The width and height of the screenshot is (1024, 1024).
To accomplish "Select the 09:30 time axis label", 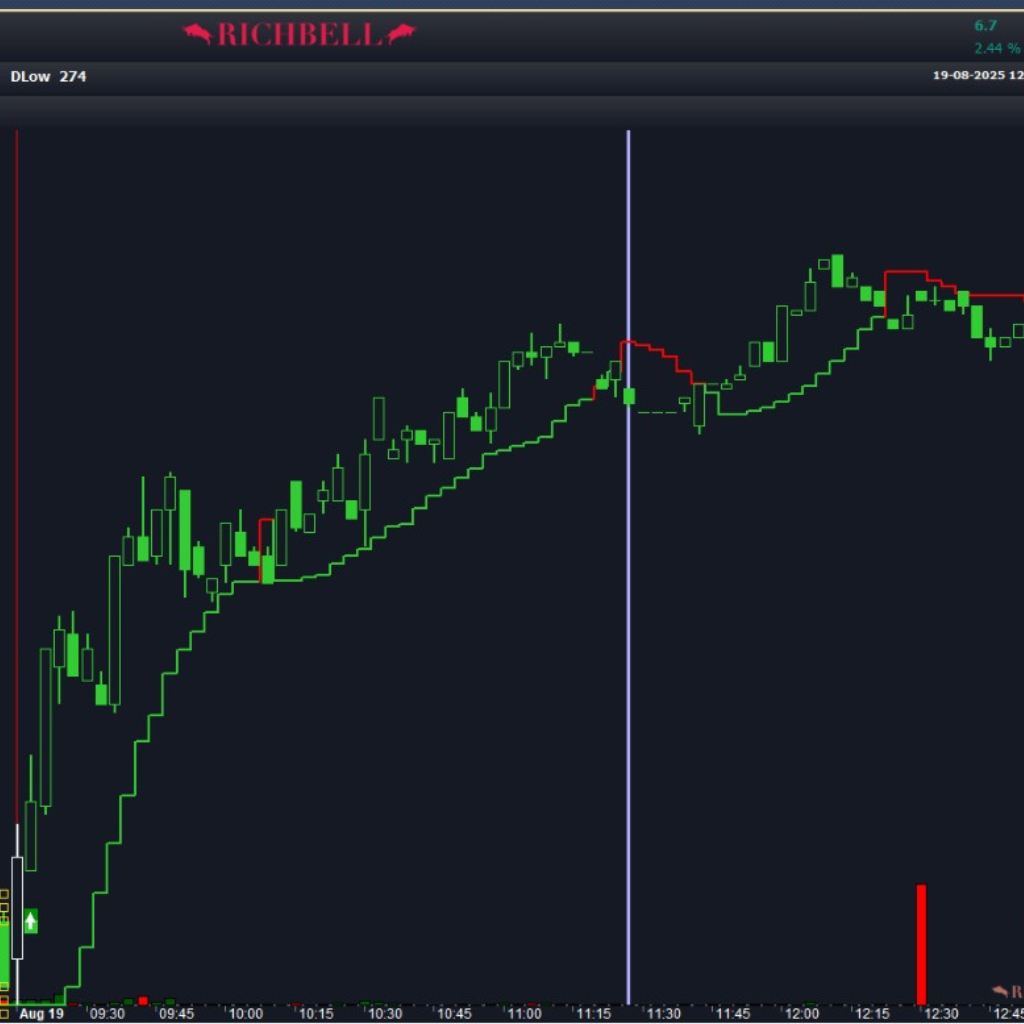I will (x=107, y=1013).
